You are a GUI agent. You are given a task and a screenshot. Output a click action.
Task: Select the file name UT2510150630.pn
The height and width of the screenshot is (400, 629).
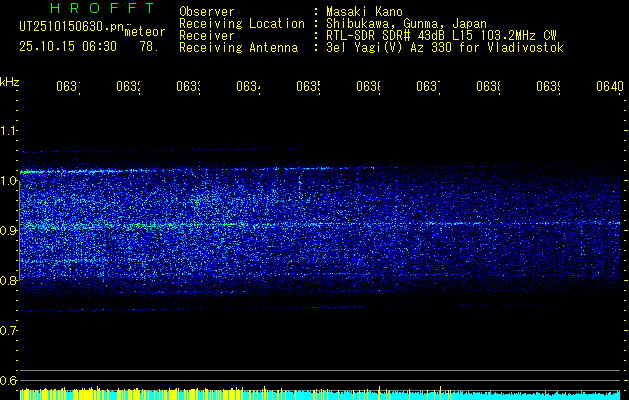71,27
